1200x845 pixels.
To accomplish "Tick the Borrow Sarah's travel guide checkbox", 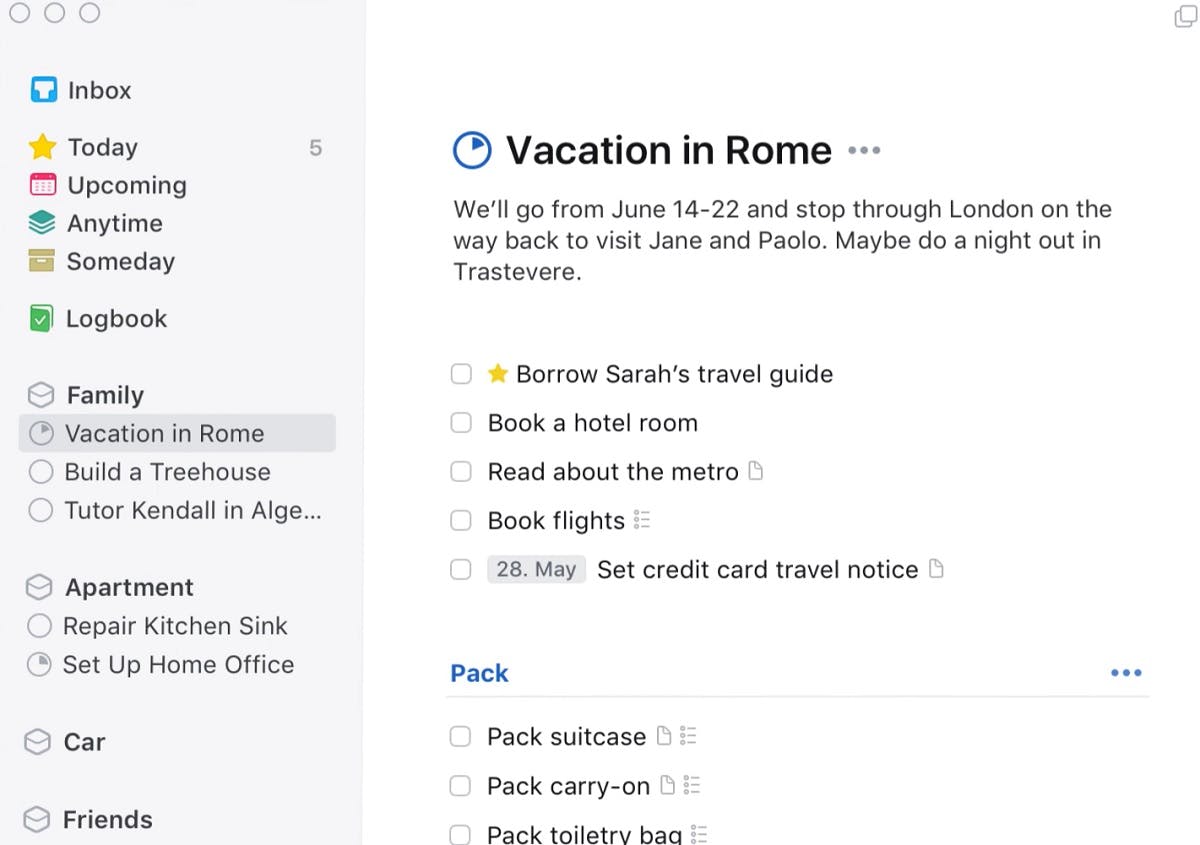I will (461, 374).
